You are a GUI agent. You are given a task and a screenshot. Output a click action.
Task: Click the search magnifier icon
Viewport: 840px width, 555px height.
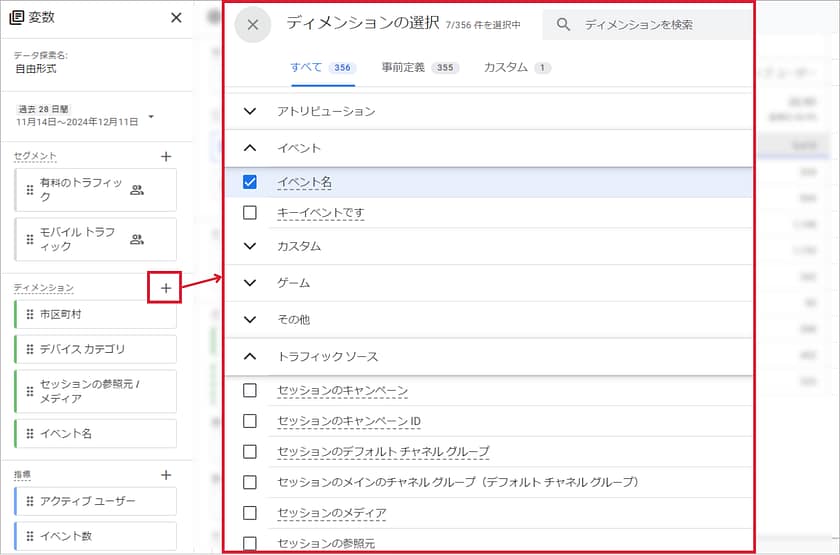pyautogui.click(x=564, y=25)
